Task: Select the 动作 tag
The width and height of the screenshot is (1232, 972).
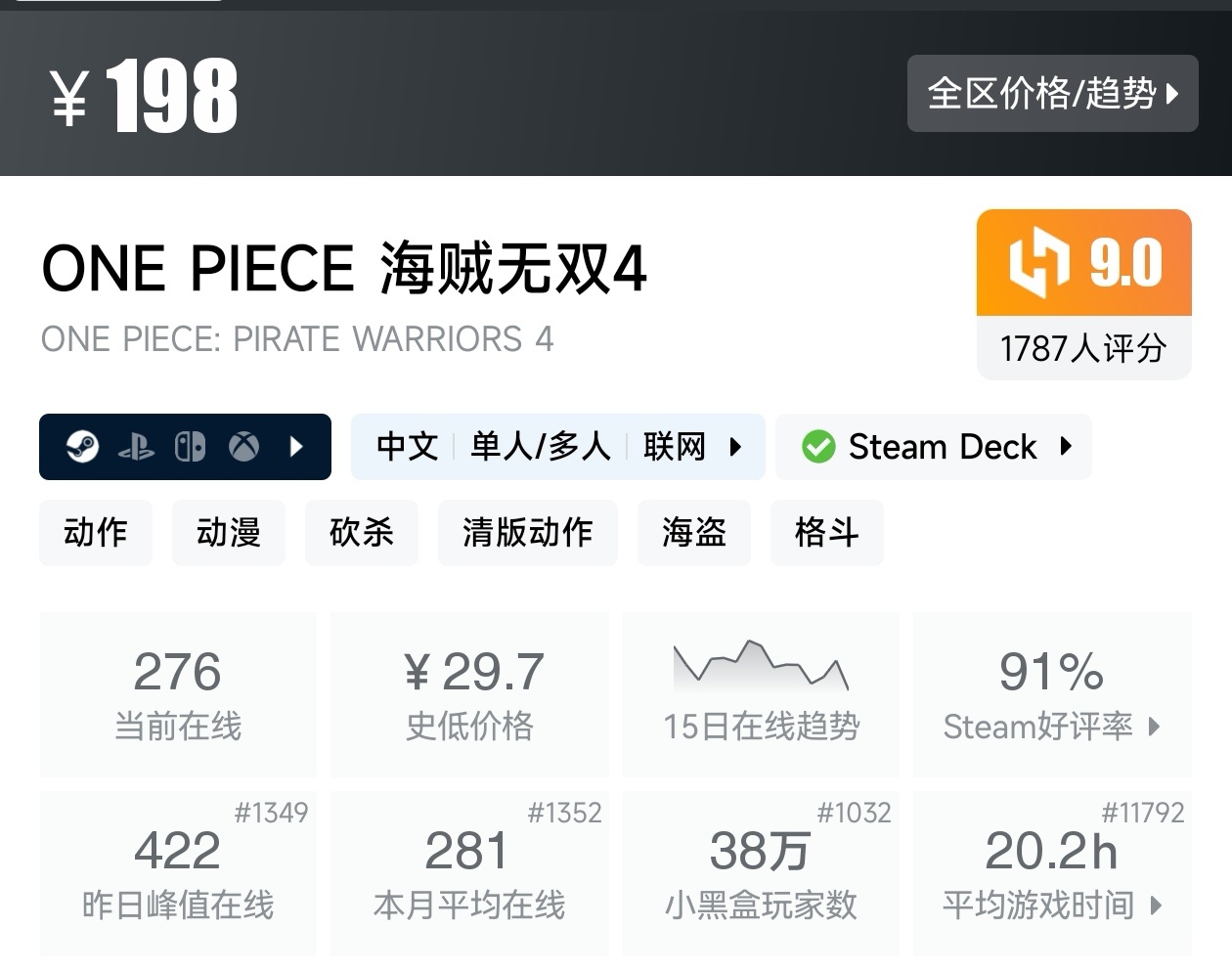Action: 96,533
